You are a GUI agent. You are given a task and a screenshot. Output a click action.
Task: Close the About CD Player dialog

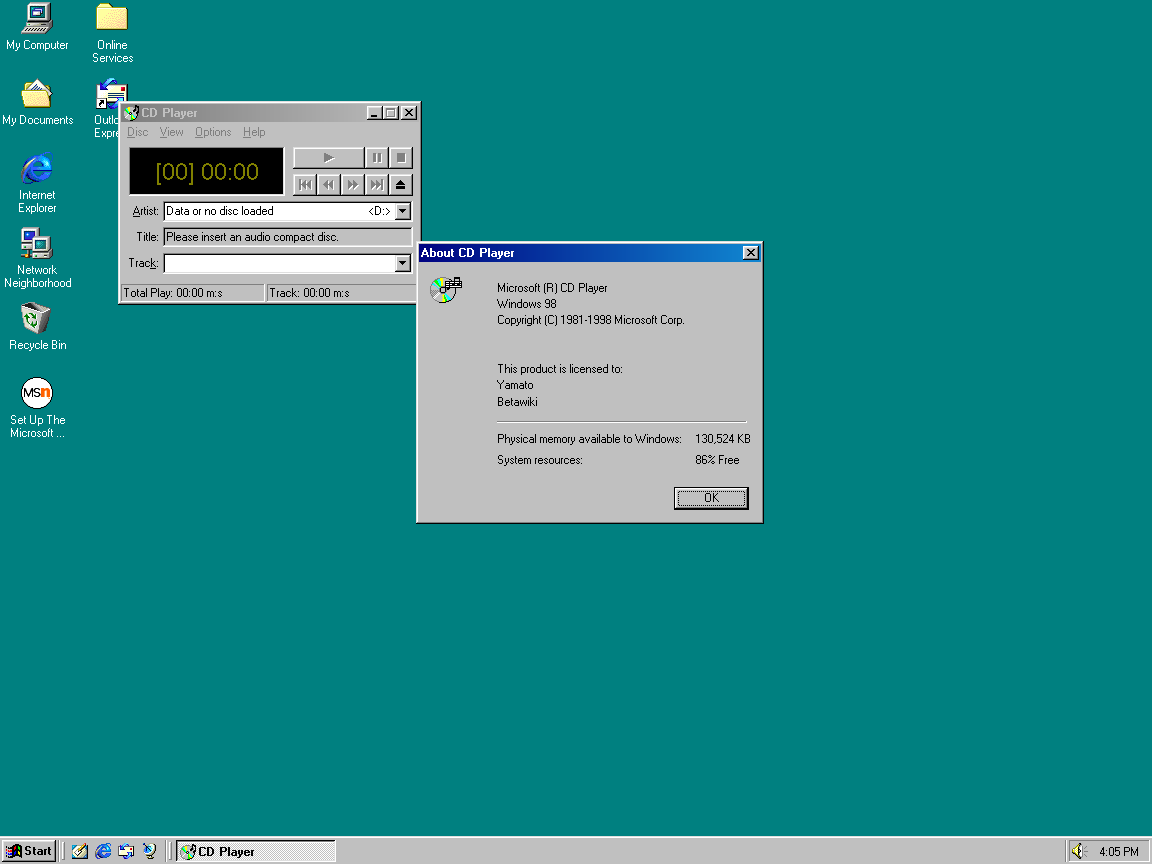(x=751, y=253)
